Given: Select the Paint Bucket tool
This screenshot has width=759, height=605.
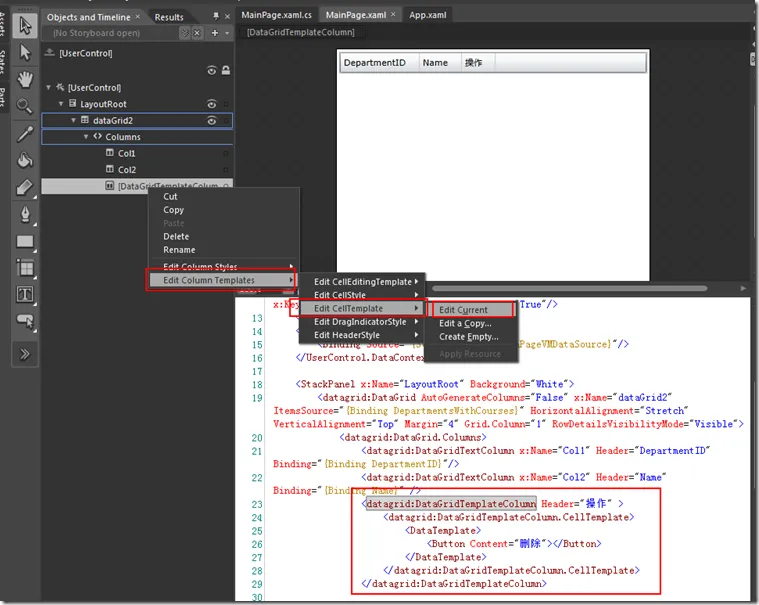Looking at the screenshot, I should point(25,160).
